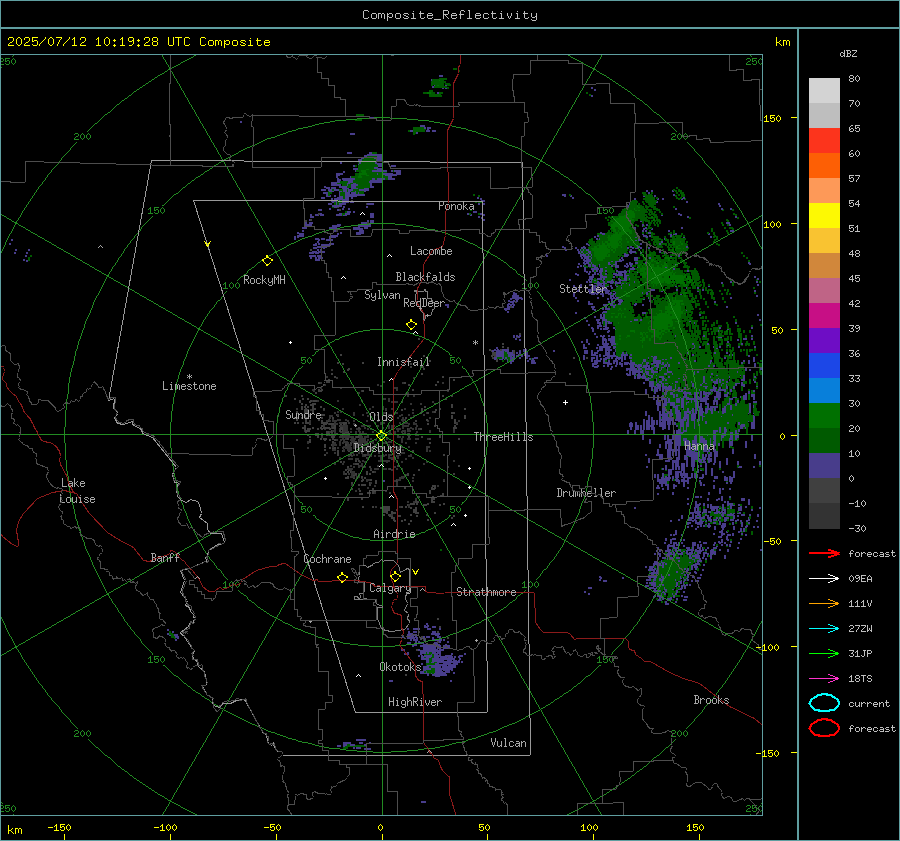
Task: Click the red 65–60 dBZ swatch
Action: pos(824,140)
